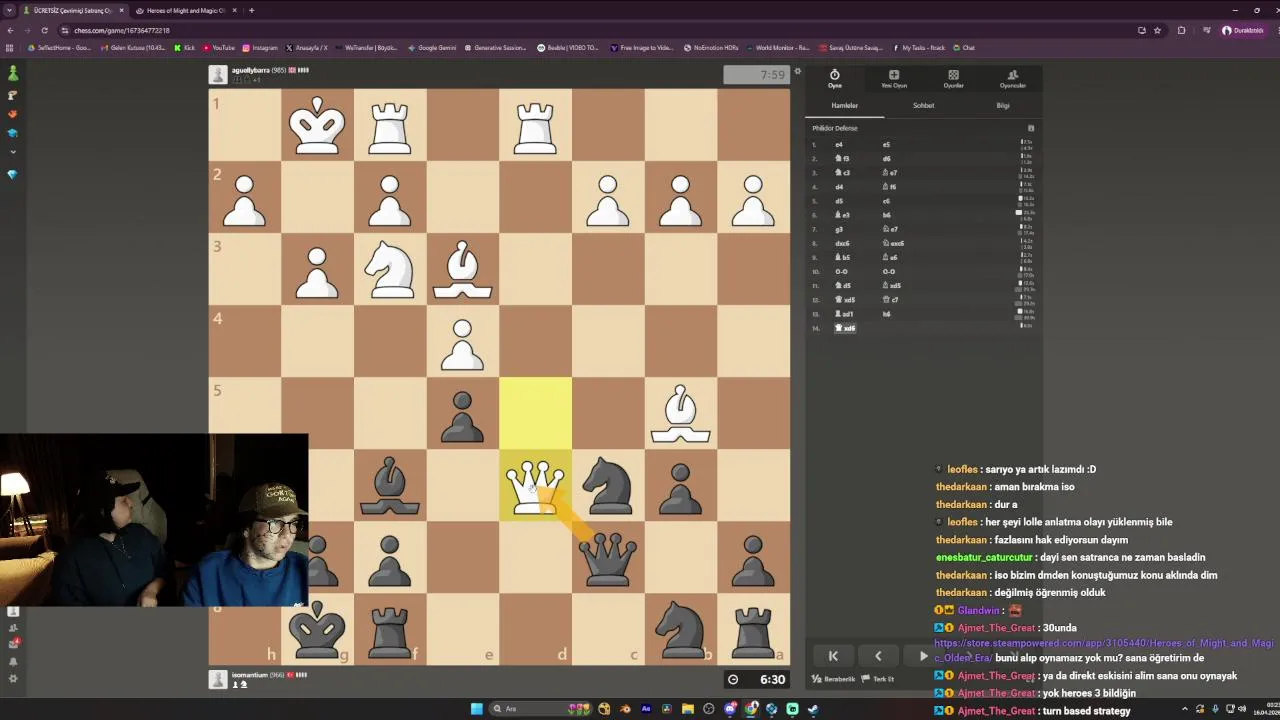The image size is (1280, 720).
Task: Resign the game with Terk Et
Action: pos(879,679)
